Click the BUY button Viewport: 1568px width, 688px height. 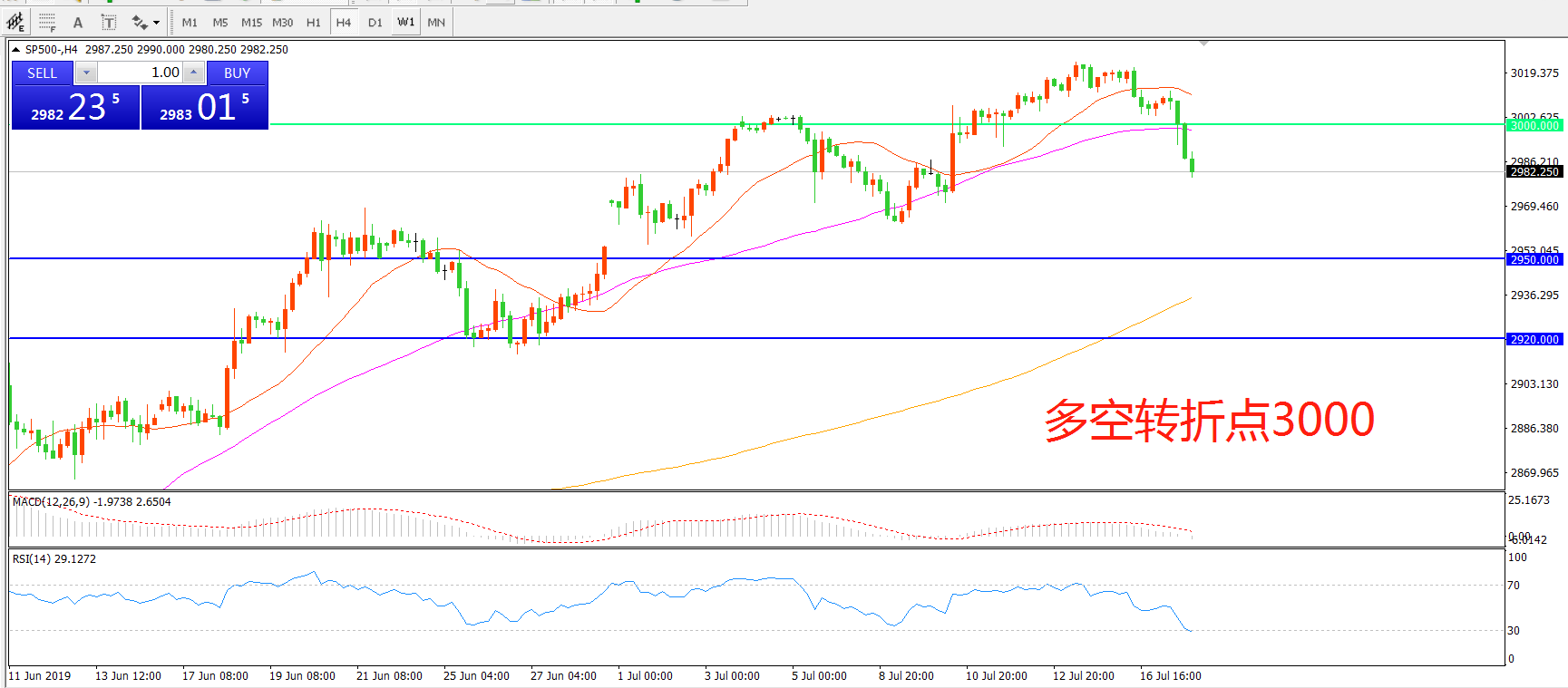[x=237, y=73]
